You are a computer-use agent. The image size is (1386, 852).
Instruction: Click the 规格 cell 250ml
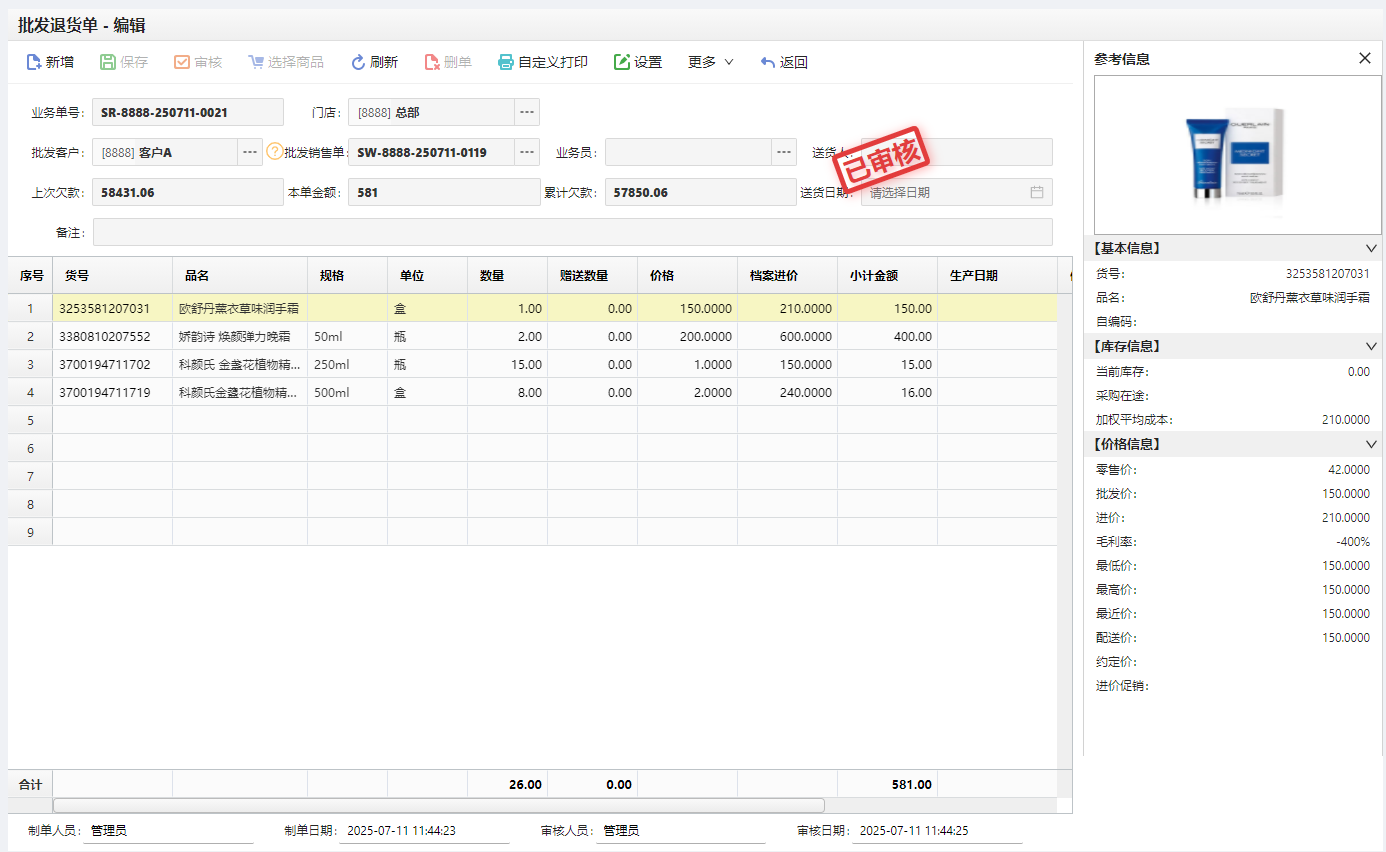[x=348, y=365]
